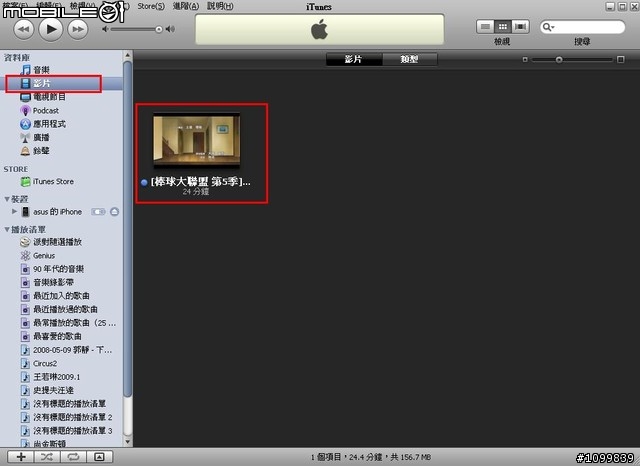Click the low volume speaker icon
640x466 pixels.
tap(105, 29)
